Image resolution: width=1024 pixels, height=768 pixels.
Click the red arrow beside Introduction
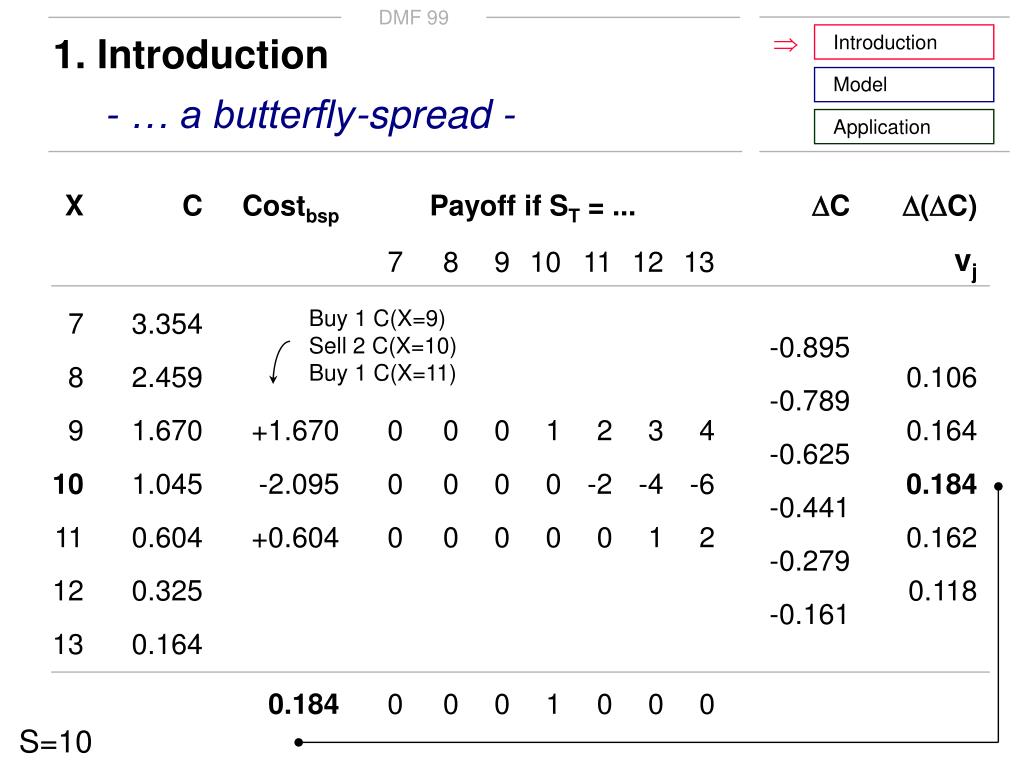point(785,44)
